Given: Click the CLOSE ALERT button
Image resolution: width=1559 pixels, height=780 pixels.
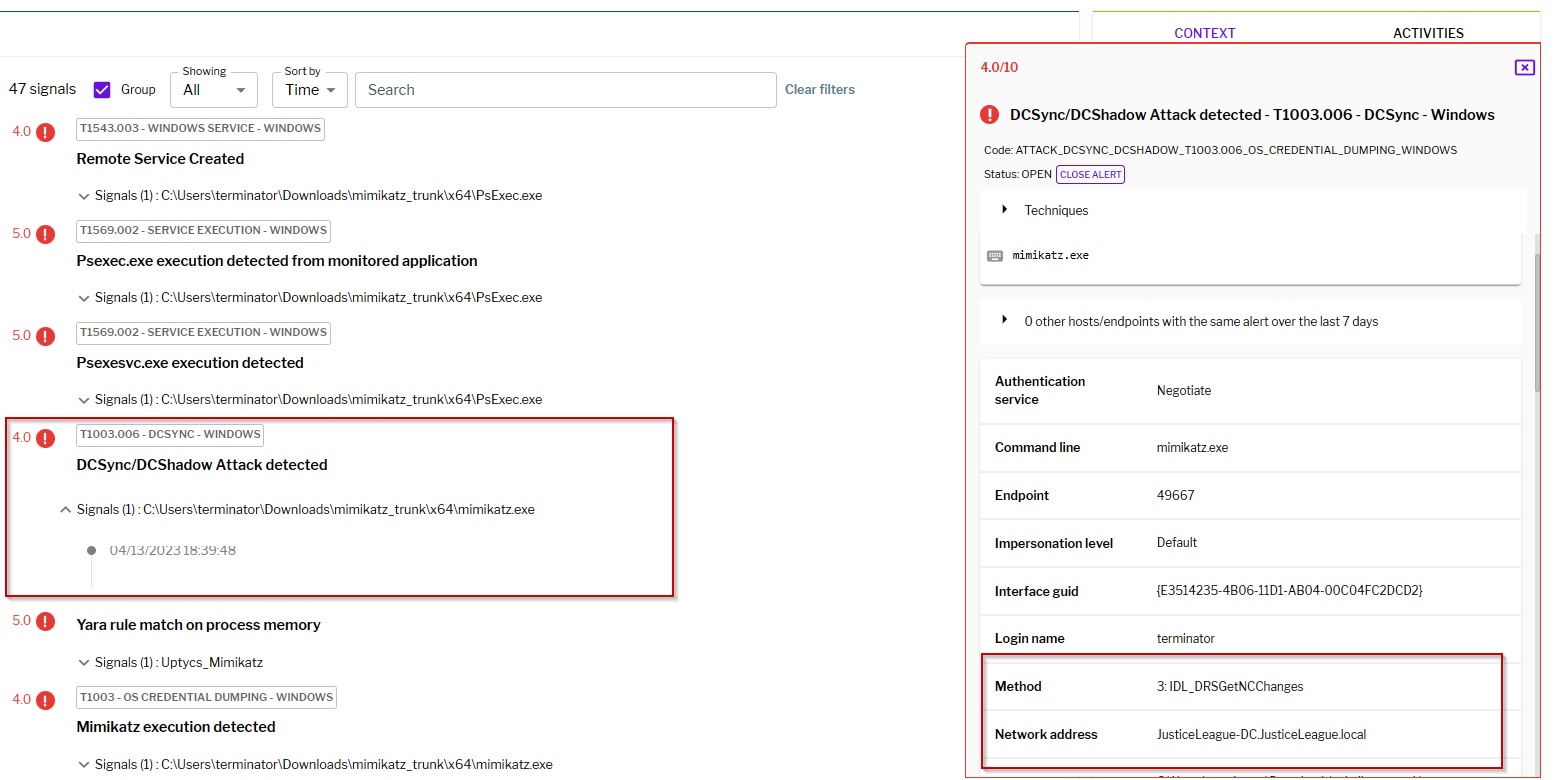Looking at the screenshot, I should click(x=1091, y=174).
